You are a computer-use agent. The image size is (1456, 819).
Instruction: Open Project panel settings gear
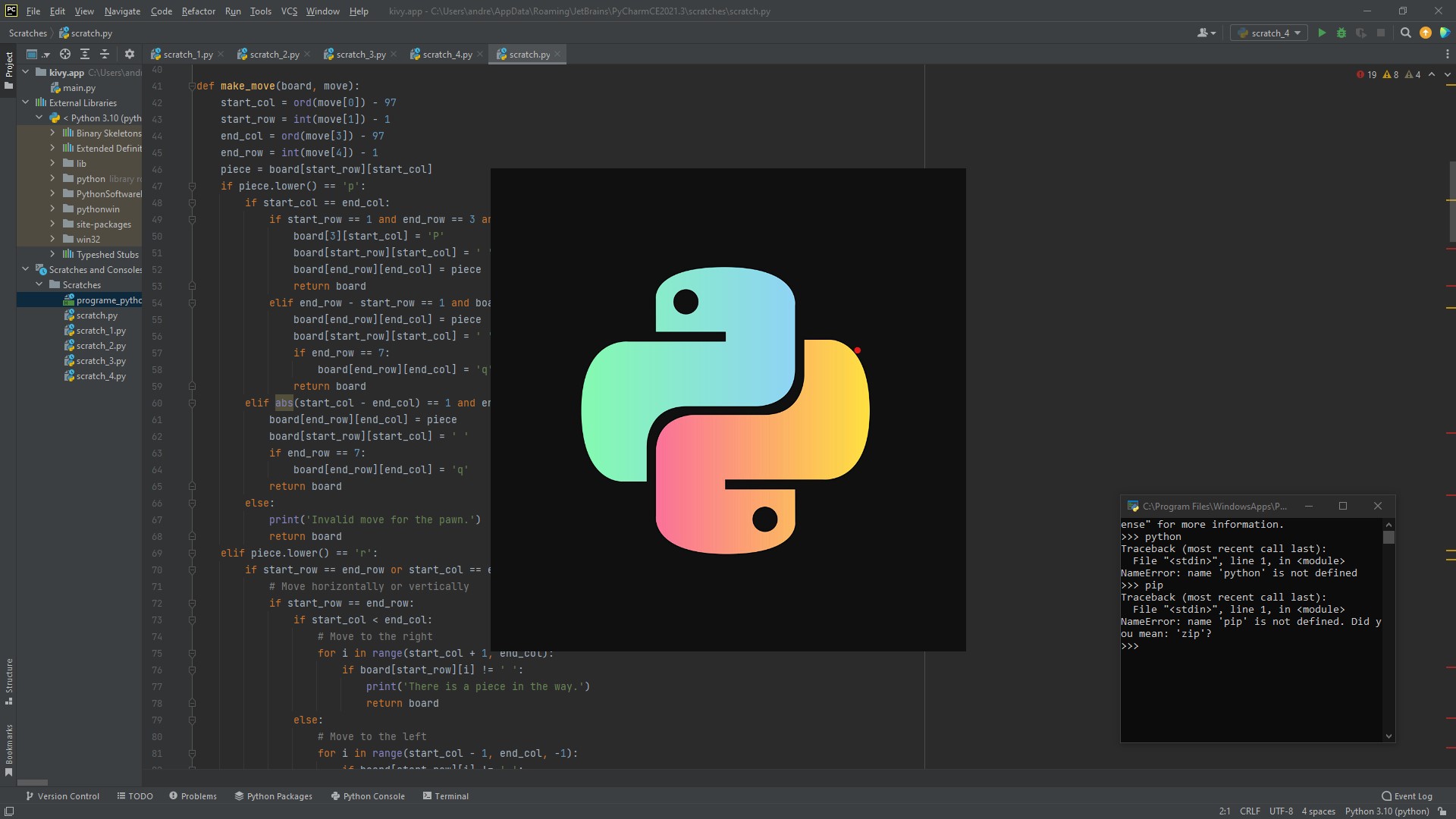129,54
